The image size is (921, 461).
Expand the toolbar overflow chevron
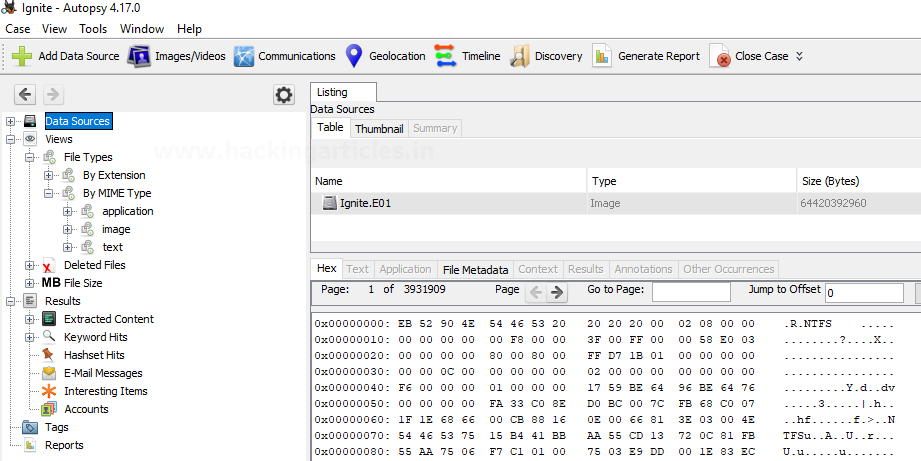point(799,56)
